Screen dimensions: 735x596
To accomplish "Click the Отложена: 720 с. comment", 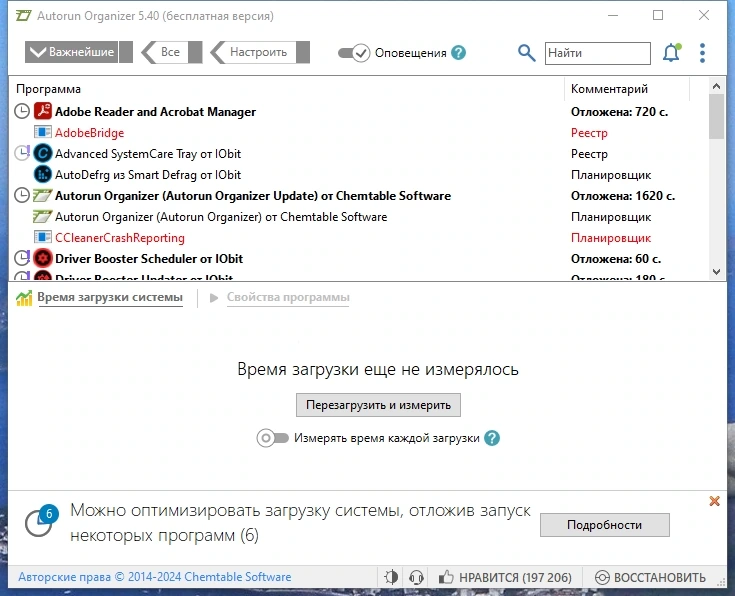I will point(619,112).
